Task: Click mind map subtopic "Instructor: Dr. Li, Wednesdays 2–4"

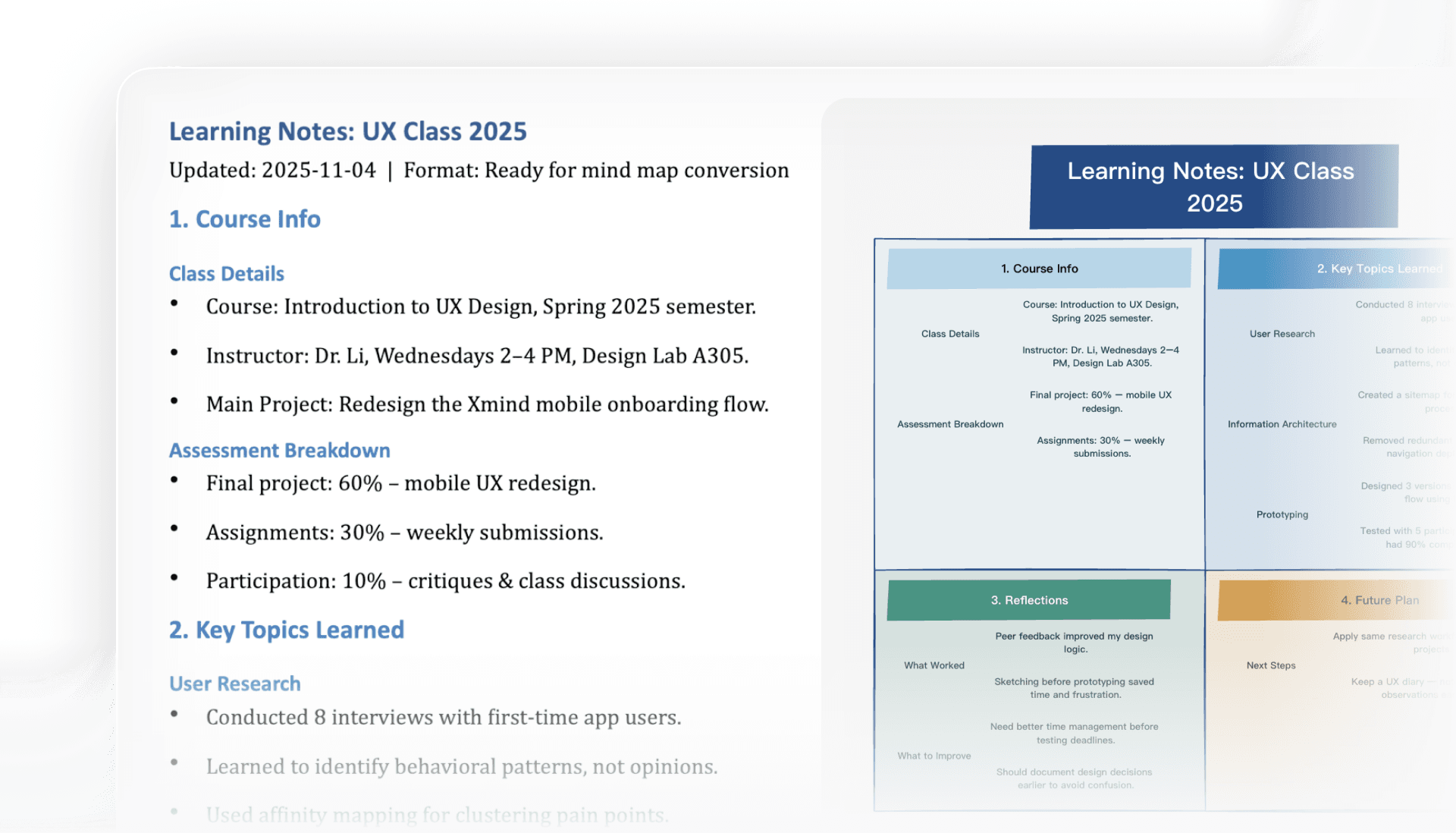Action: point(1101,357)
